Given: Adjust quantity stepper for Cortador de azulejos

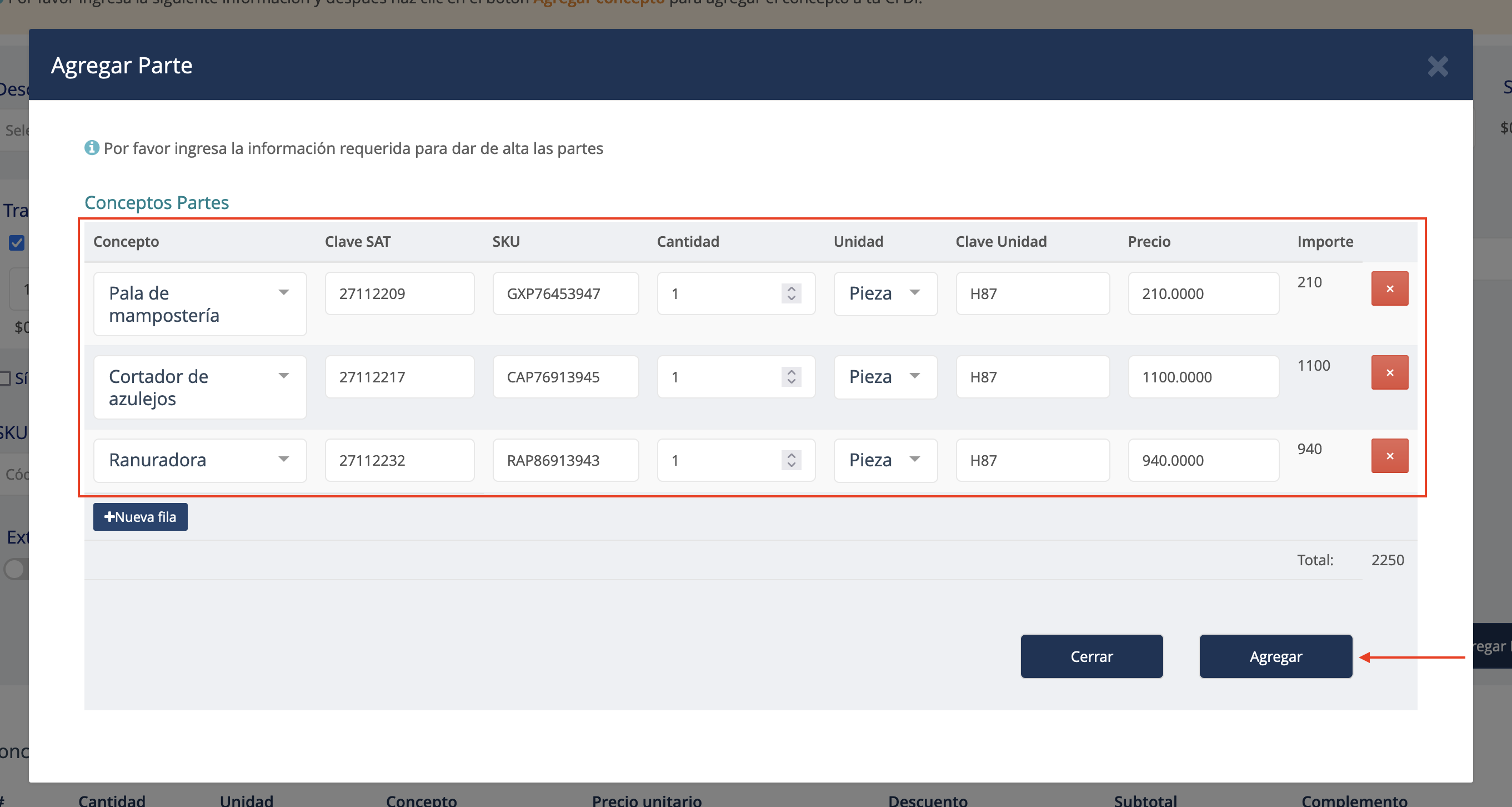Looking at the screenshot, I should [791, 376].
